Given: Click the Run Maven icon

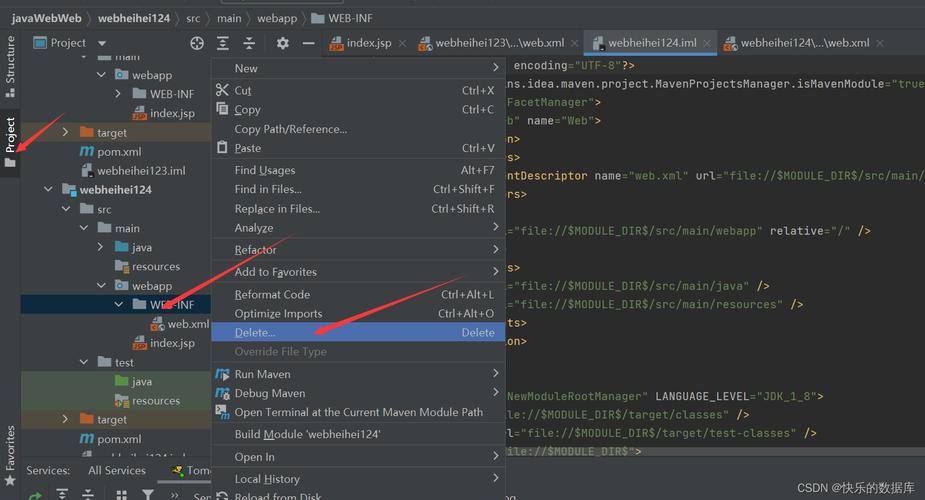Looking at the screenshot, I should point(222,374).
